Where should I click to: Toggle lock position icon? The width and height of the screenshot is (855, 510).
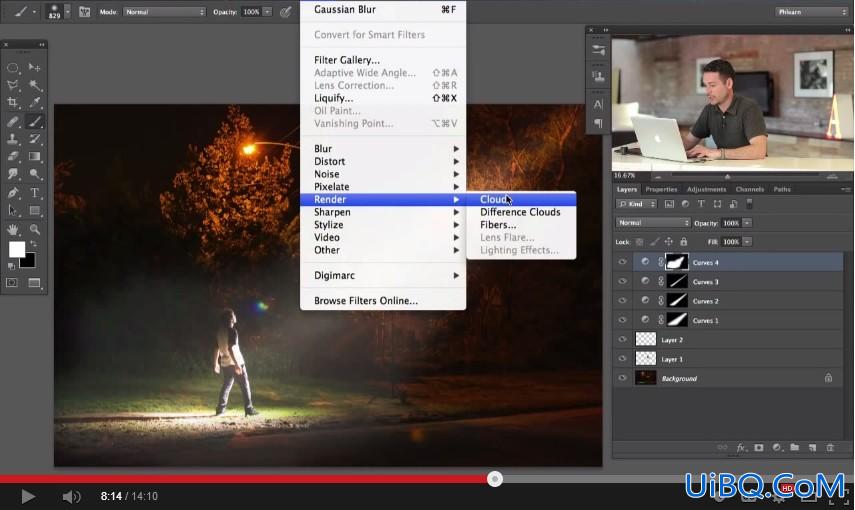[669, 242]
